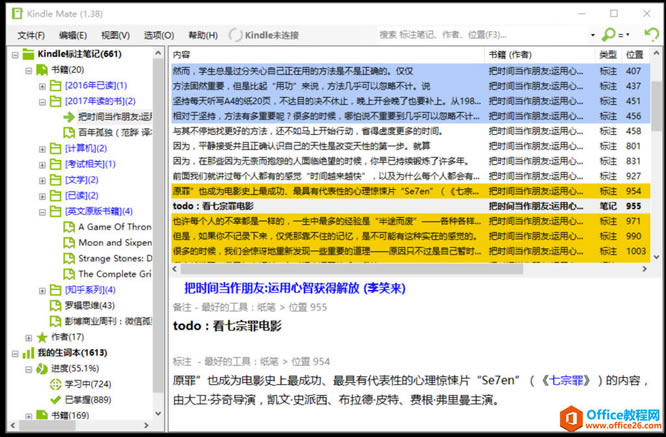Image resolution: width=666 pixels, height=437 pixels.
Task: Select the blue row at position 407
Action: tap(410, 71)
